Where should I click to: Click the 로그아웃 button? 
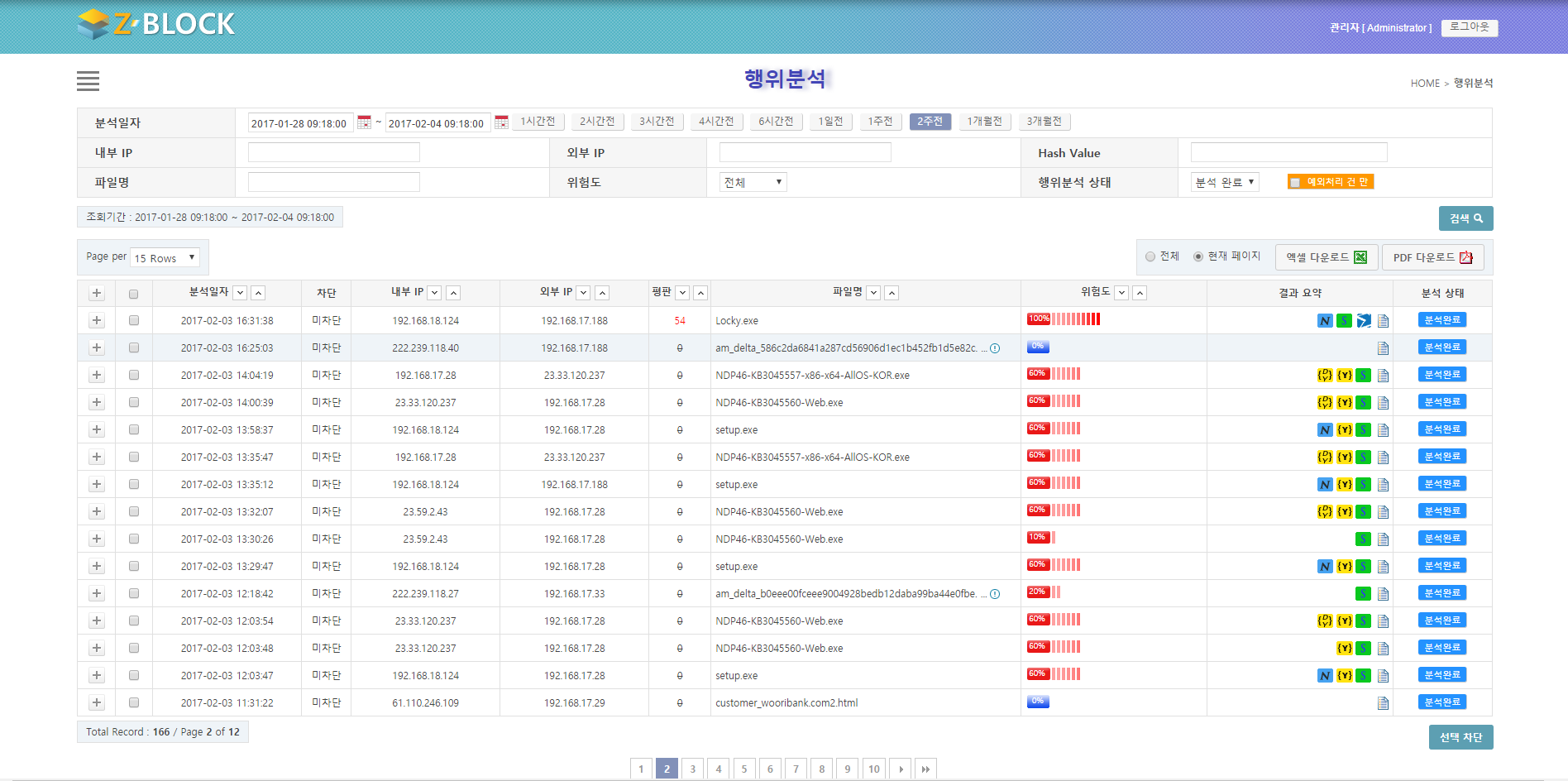click(x=1470, y=27)
